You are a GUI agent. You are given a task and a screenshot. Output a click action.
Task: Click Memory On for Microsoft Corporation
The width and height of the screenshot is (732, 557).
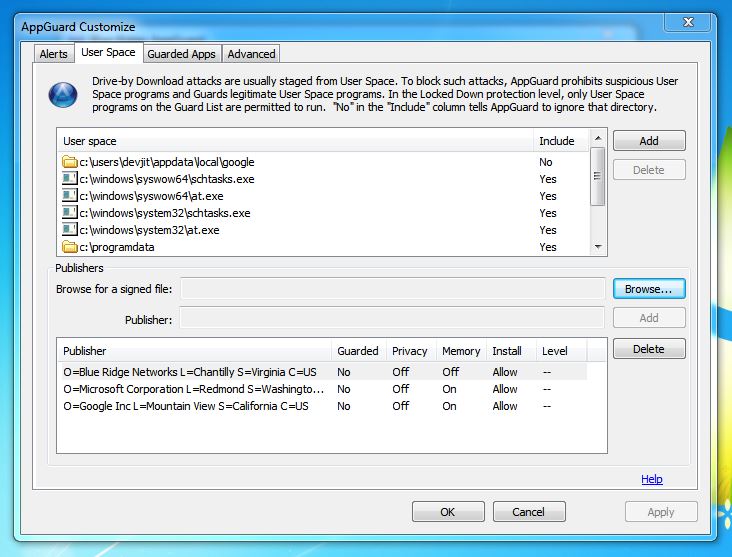[x=449, y=389]
